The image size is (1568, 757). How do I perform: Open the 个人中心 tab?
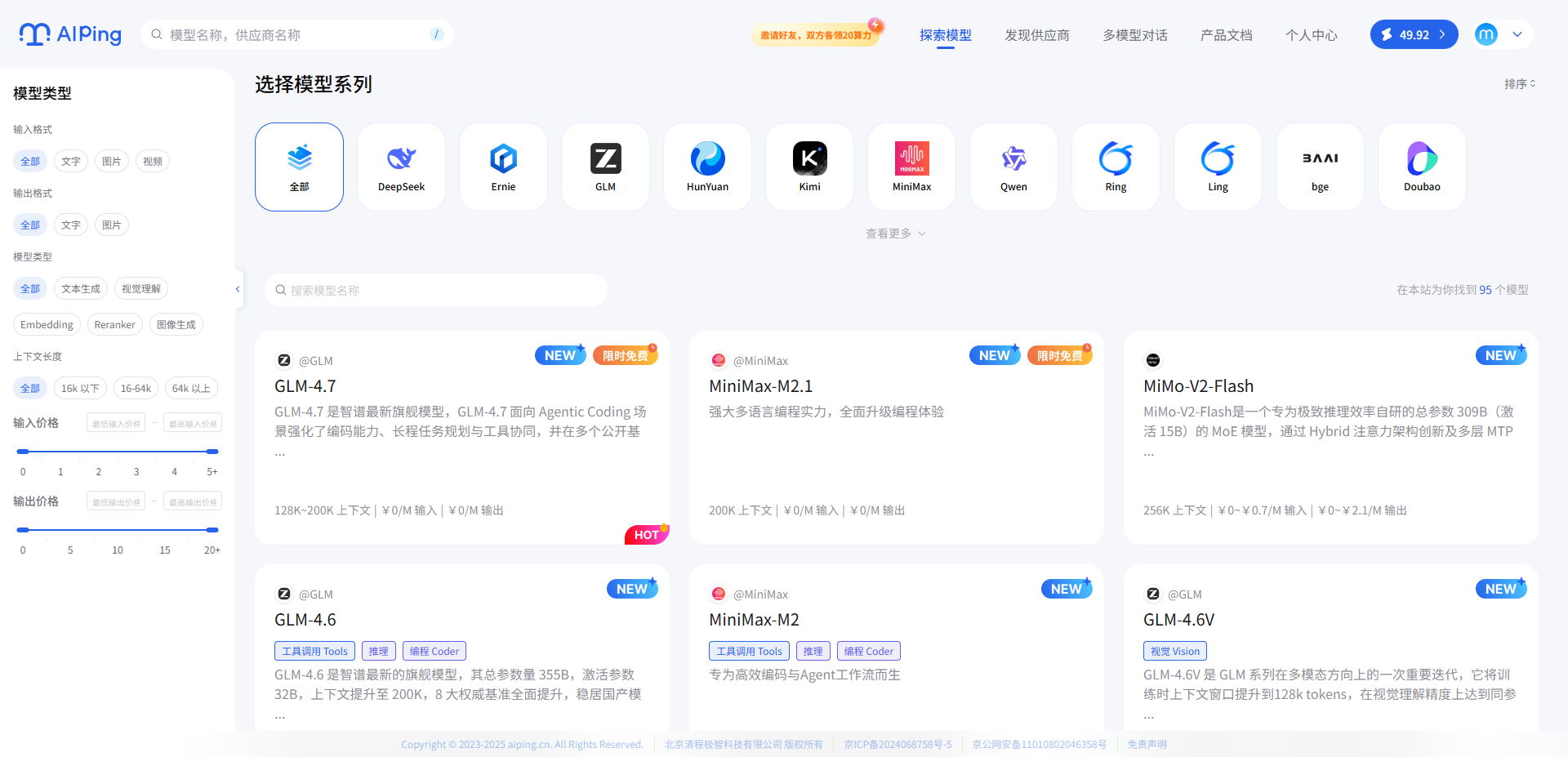[1312, 35]
